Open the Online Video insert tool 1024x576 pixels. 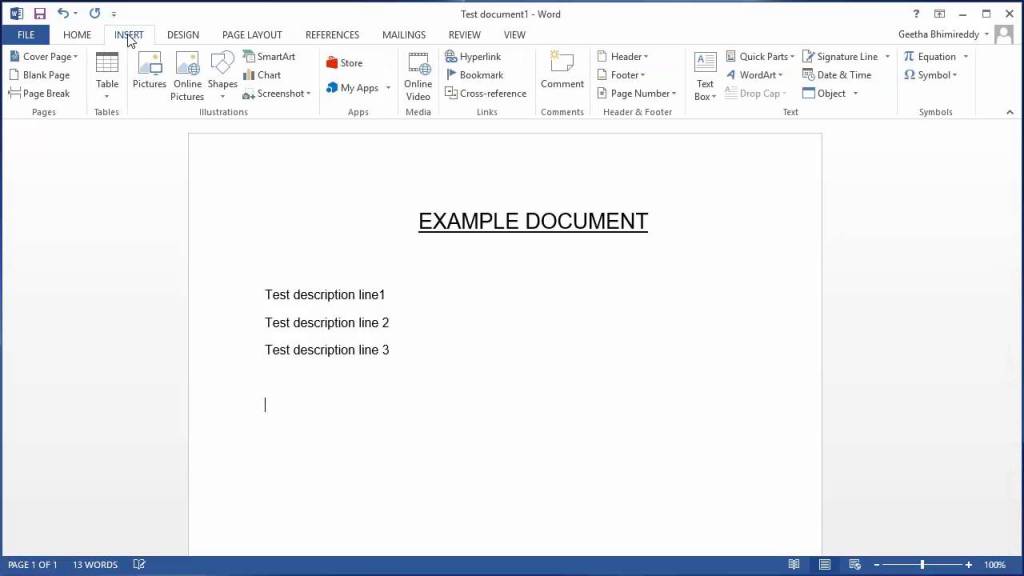(x=418, y=75)
